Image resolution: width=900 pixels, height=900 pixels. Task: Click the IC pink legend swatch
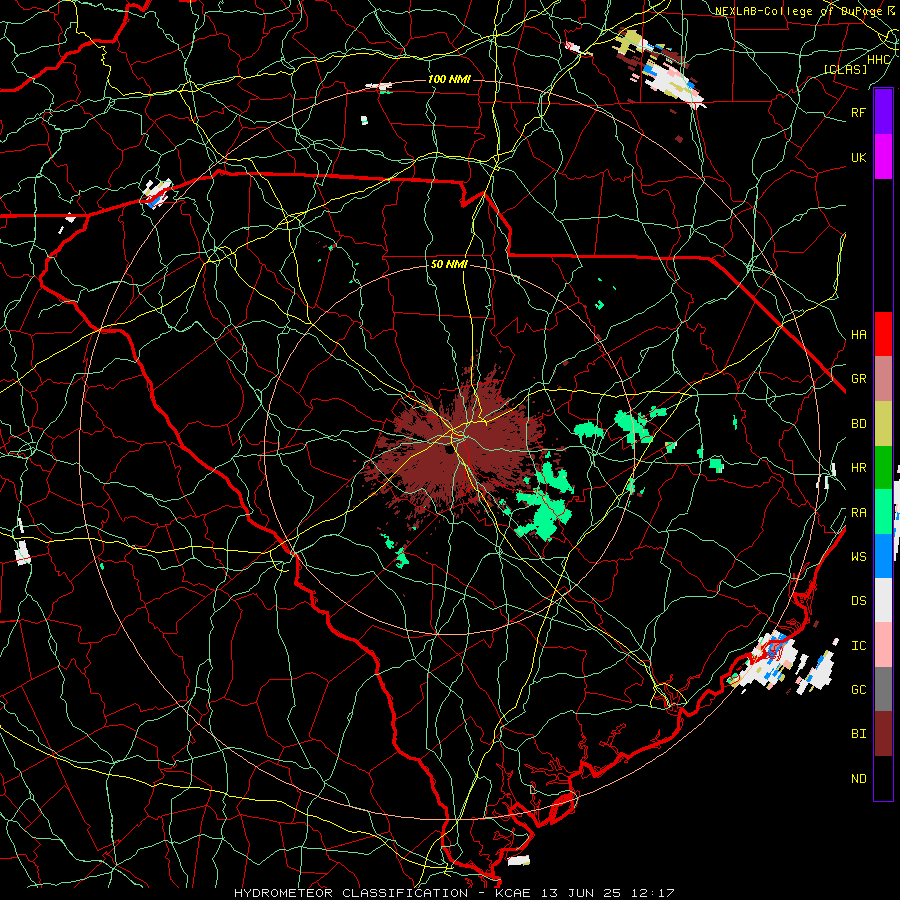click(x=883, y=645)
